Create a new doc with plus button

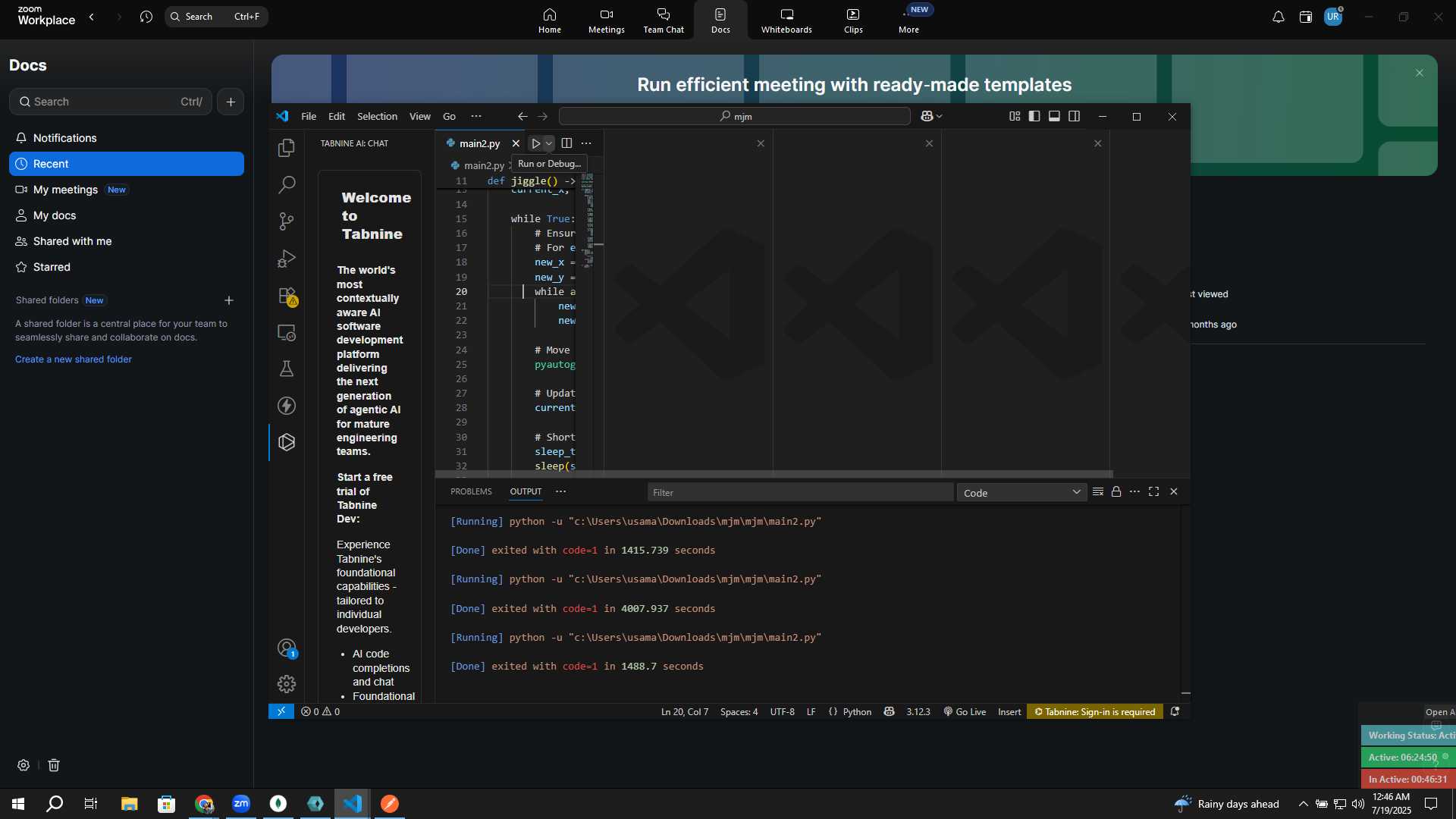[x=231, y=102]
